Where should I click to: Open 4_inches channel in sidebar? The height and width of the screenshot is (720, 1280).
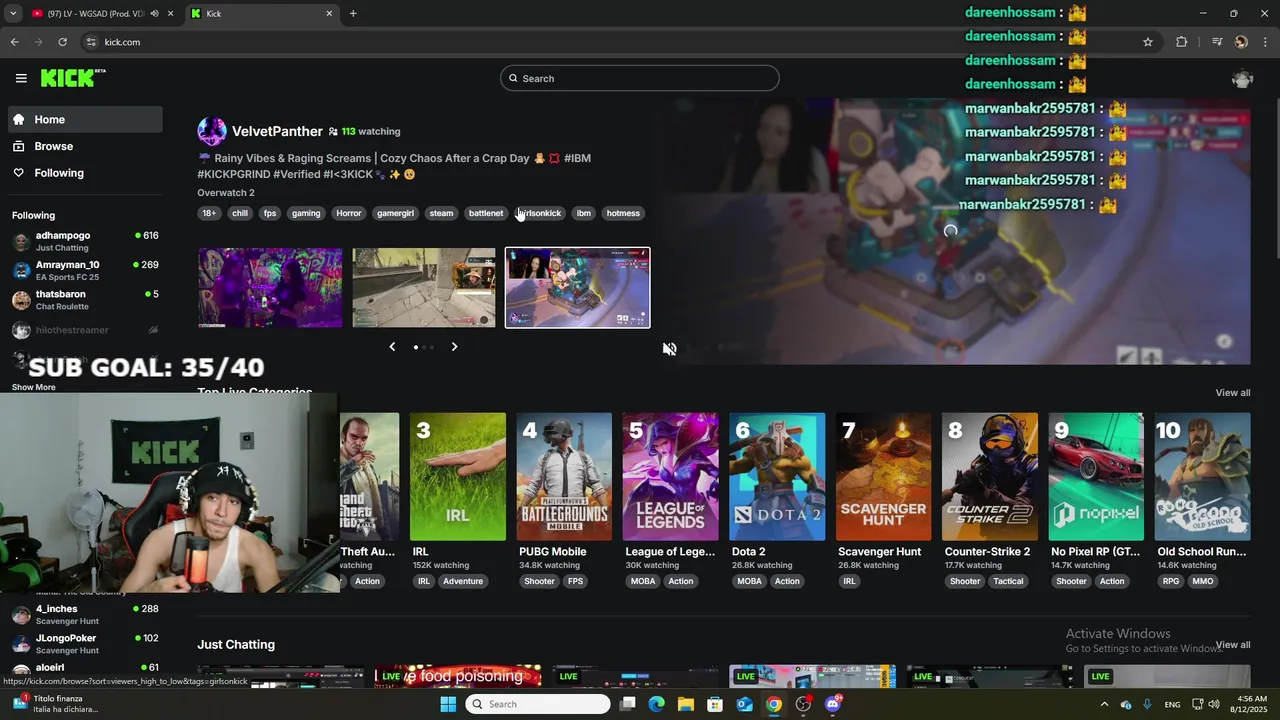point(85,614)
